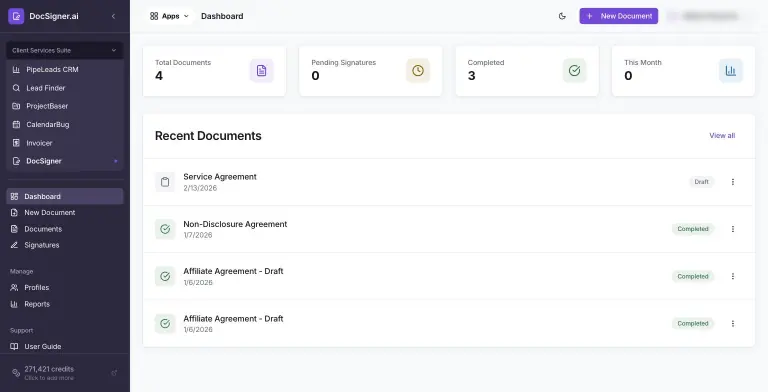The width and height of the screenshot is (768, 392).
Task: Open New Document in sidebar
Action: (65, 213)
